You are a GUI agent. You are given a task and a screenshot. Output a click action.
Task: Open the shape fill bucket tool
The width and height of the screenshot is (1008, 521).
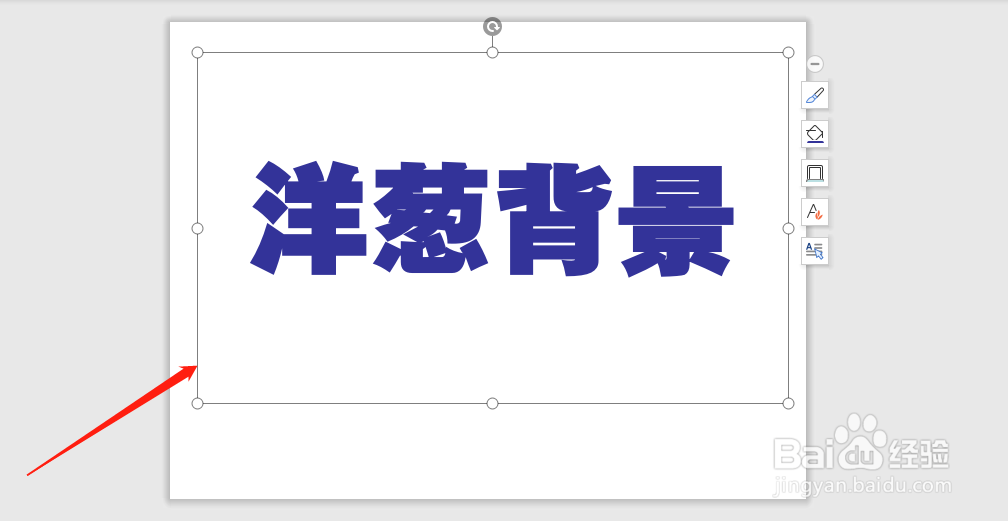click(x=814, y=134)
